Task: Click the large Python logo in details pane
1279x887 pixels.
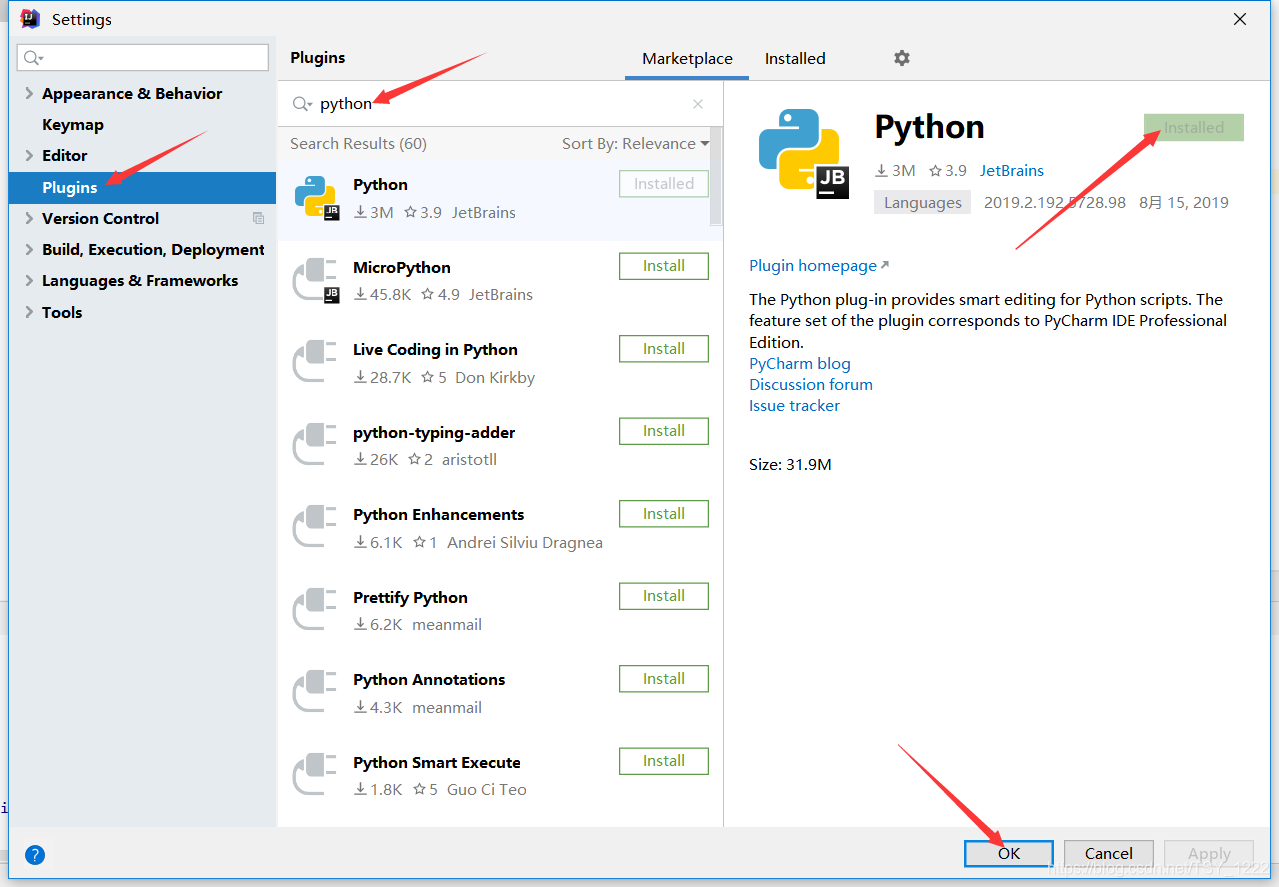Action: (803, 153)
